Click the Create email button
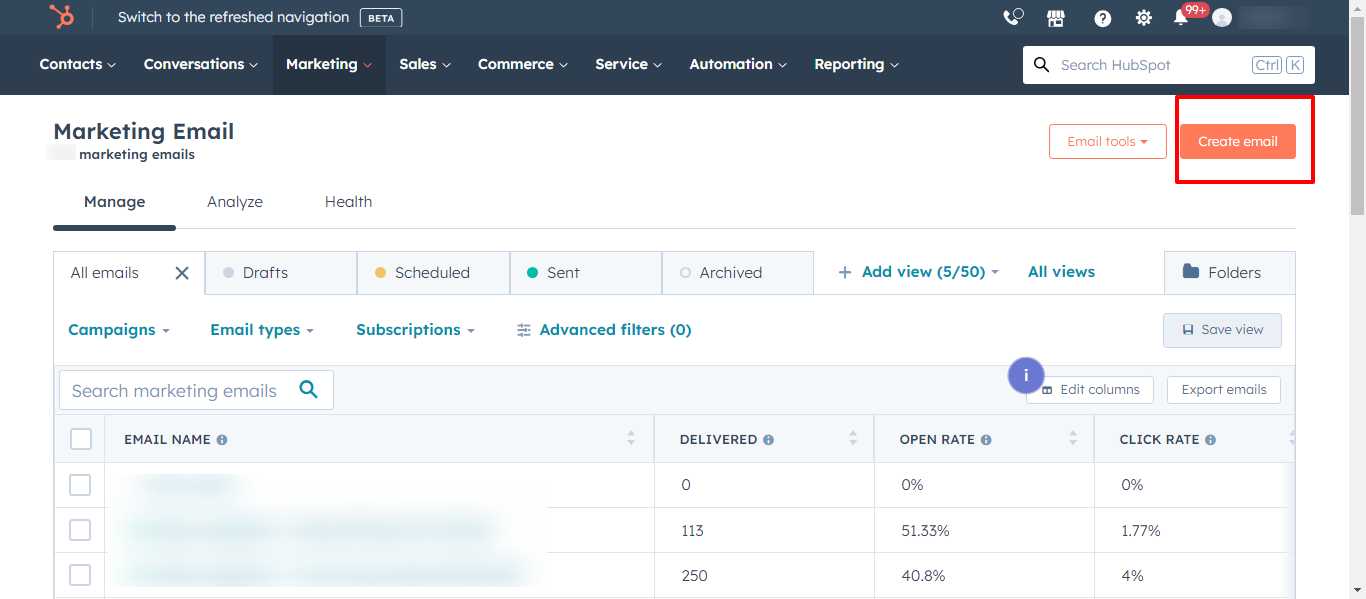Screen dimensions: 1366x599 tap(1238, 141)
